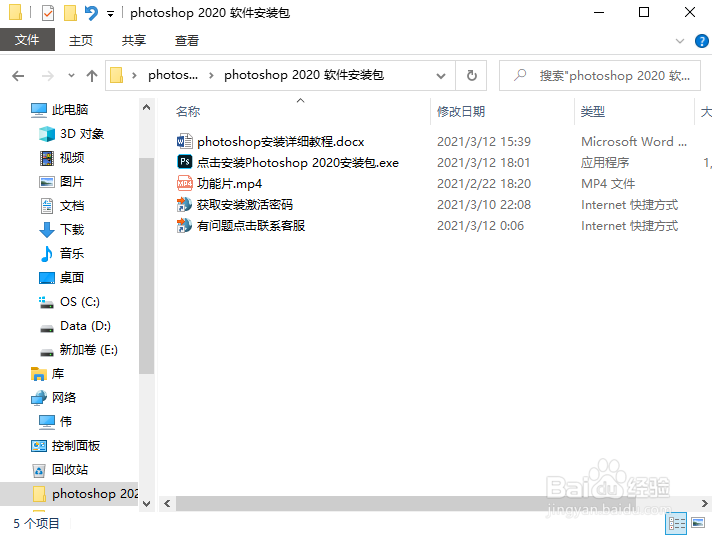Click the MP4 icon of 功能片.mp4
Image resolution: width=712 pixels, height=535 pixels.
tap(184, 183)
